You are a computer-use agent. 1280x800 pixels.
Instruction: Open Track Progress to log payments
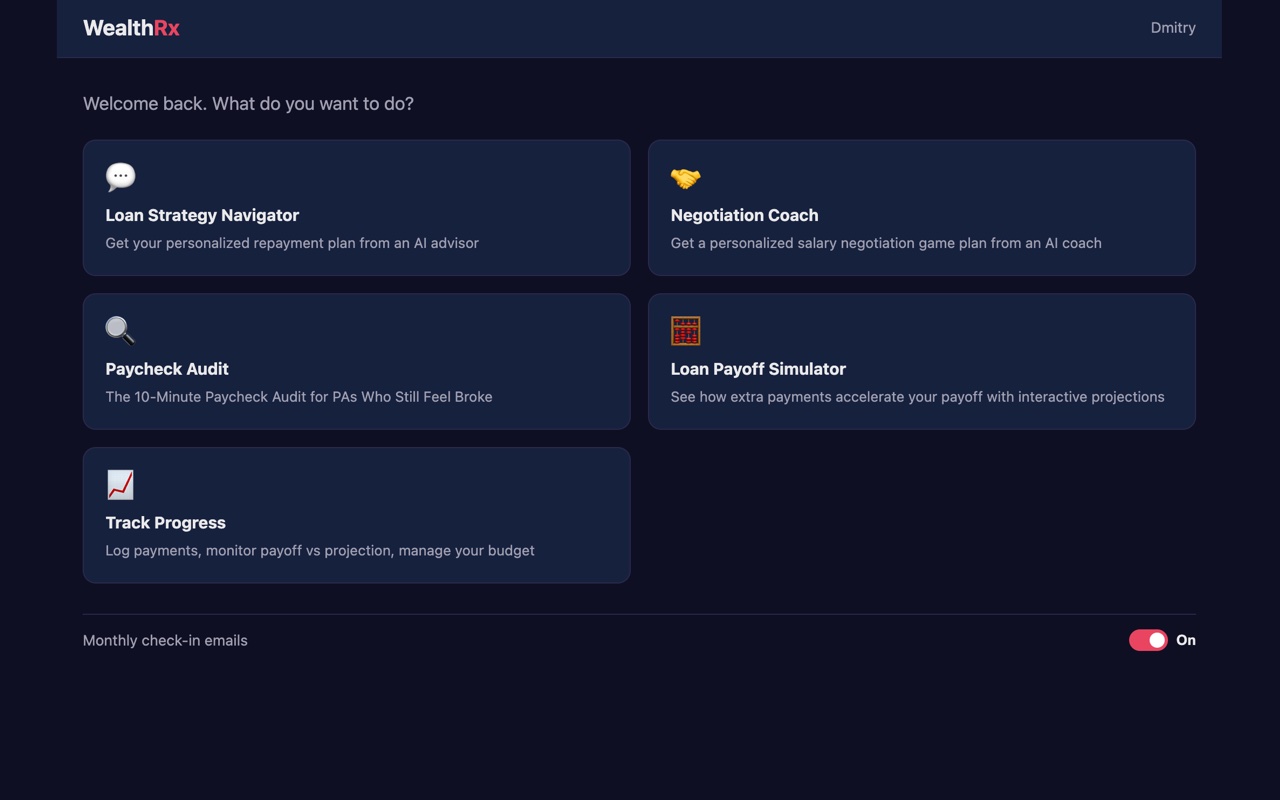[357, 515]
